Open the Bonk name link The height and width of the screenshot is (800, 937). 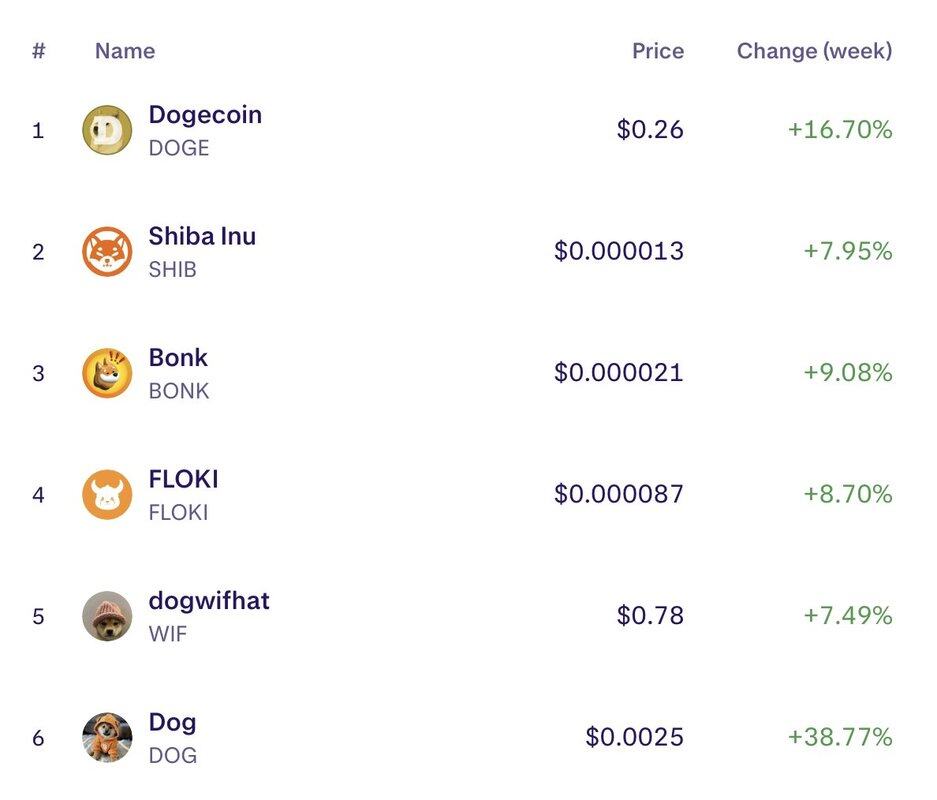[x=178, y=358]
